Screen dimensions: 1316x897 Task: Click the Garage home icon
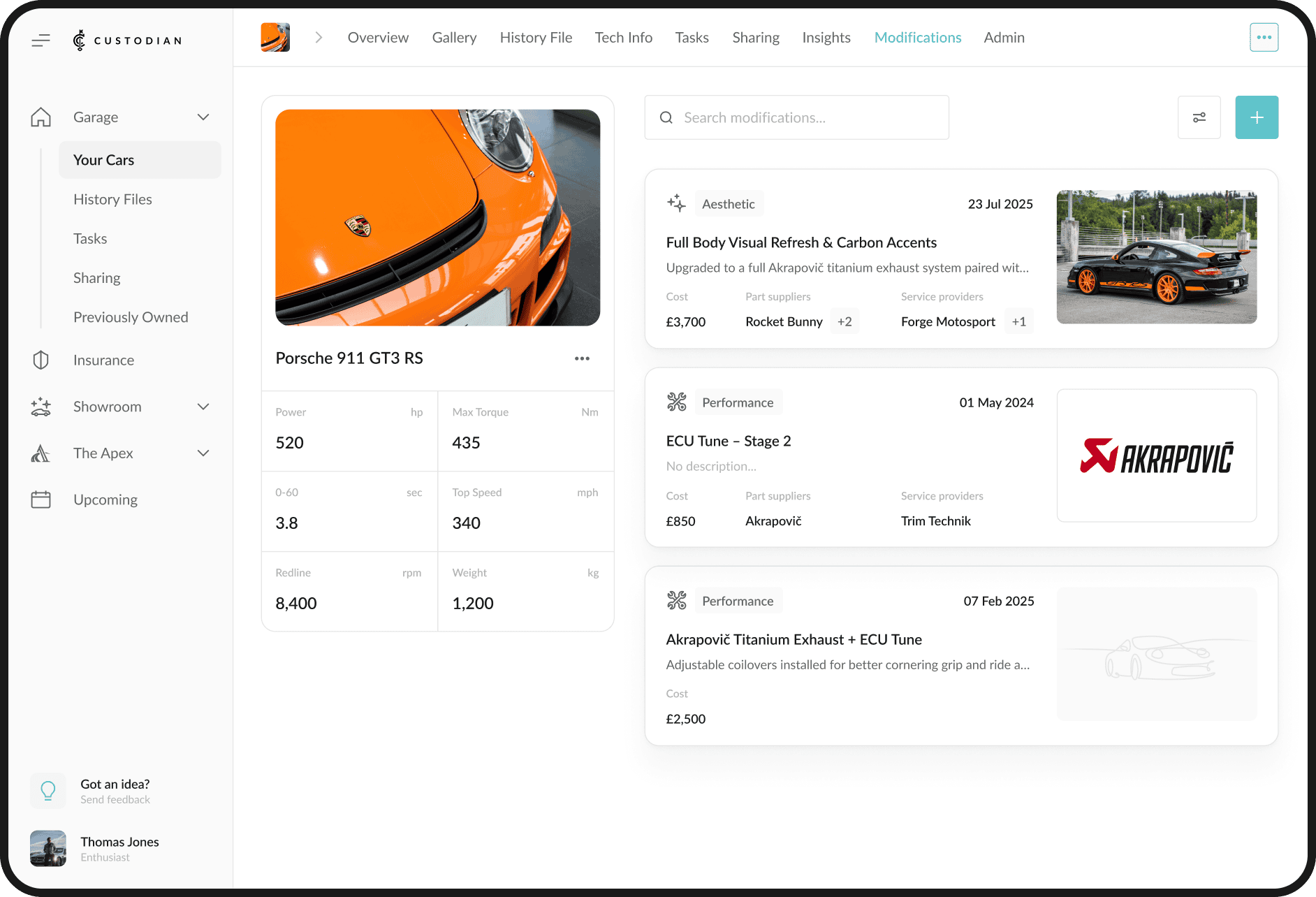click(x=41, y=117)
